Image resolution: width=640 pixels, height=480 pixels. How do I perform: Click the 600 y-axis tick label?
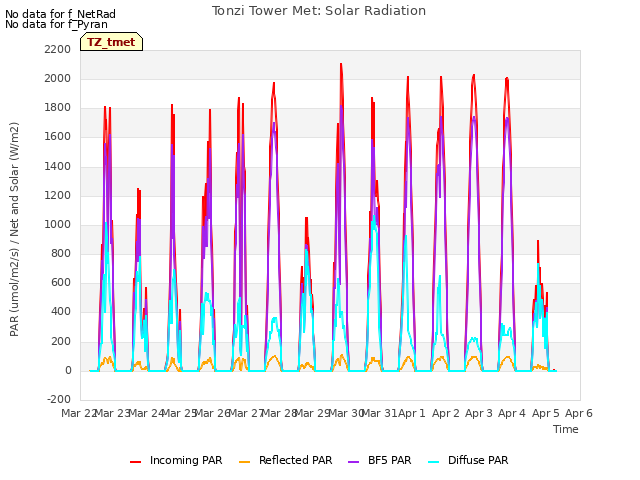click(61, 282)
